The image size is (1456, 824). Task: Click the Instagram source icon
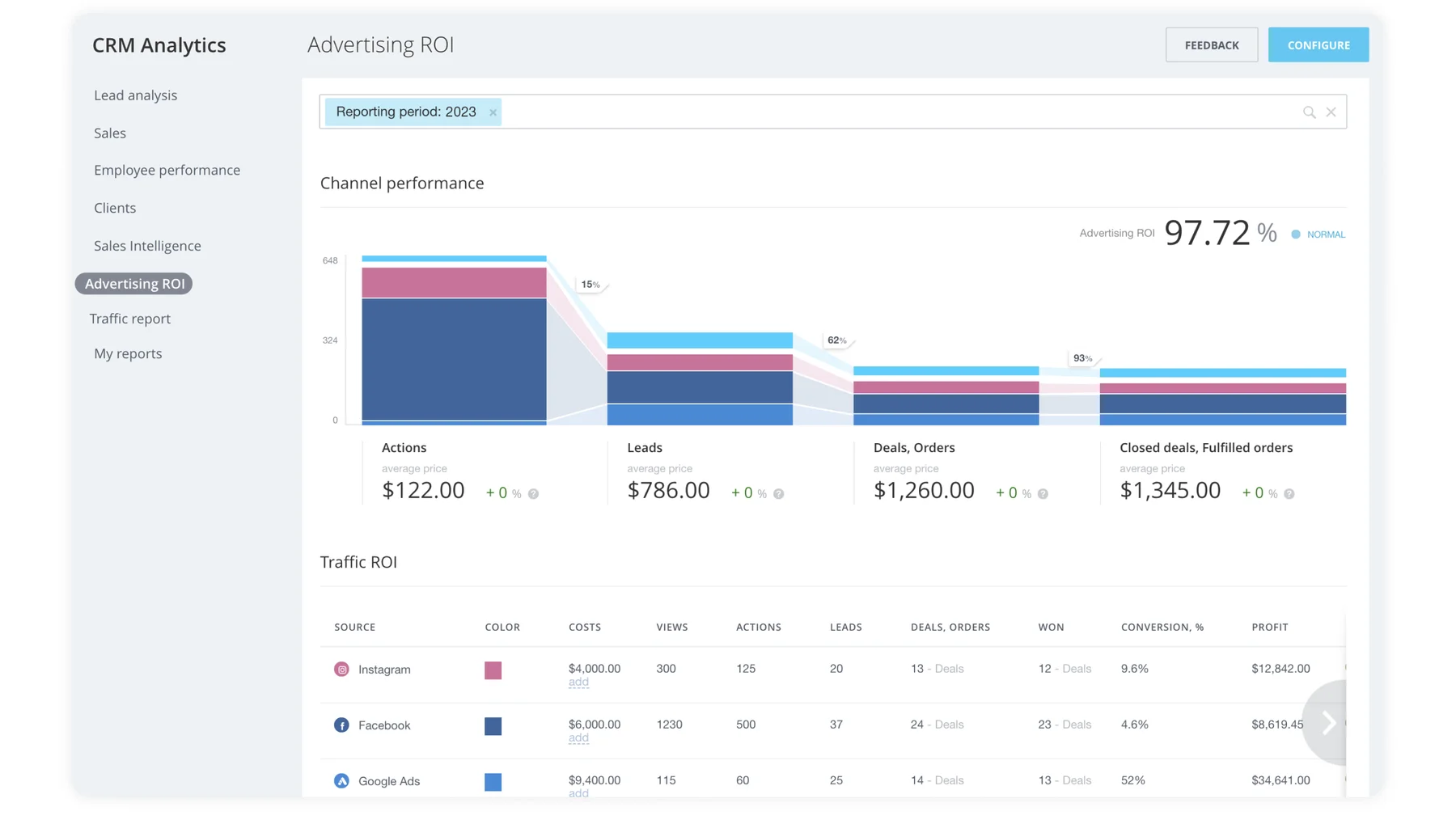341,670
